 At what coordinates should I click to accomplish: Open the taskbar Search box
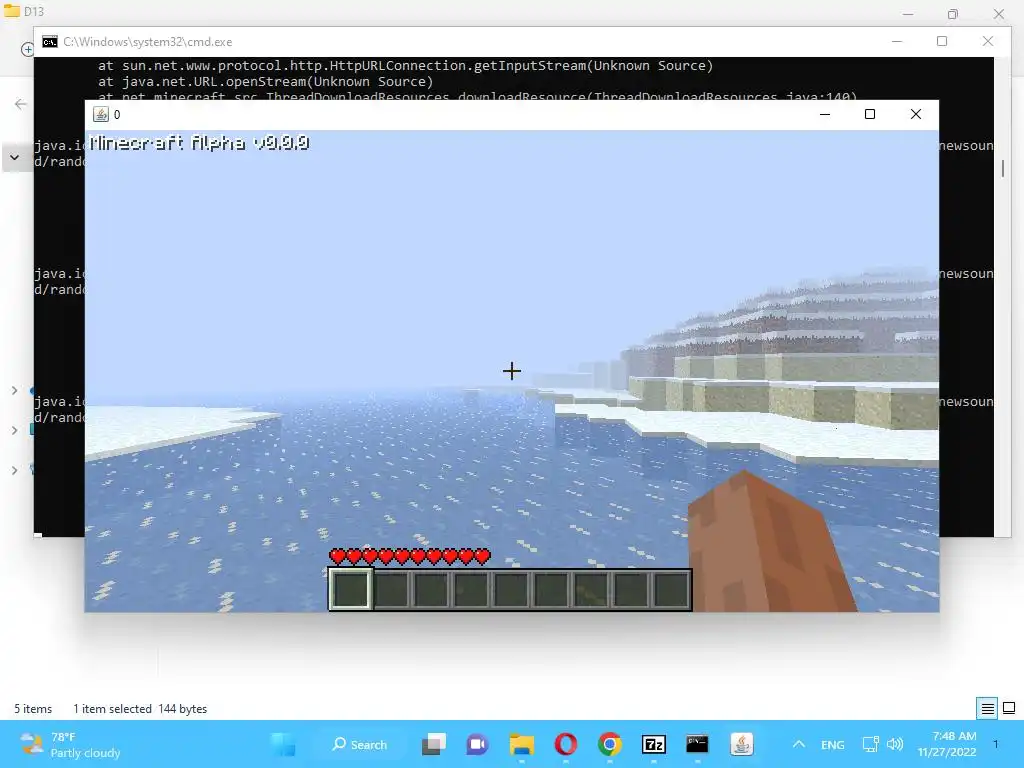pyautogui.click(x=360, y=744)
